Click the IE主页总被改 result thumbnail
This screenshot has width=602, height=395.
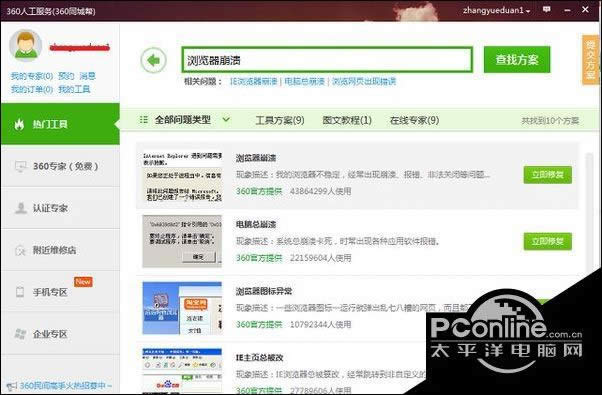tap(182, 371)
